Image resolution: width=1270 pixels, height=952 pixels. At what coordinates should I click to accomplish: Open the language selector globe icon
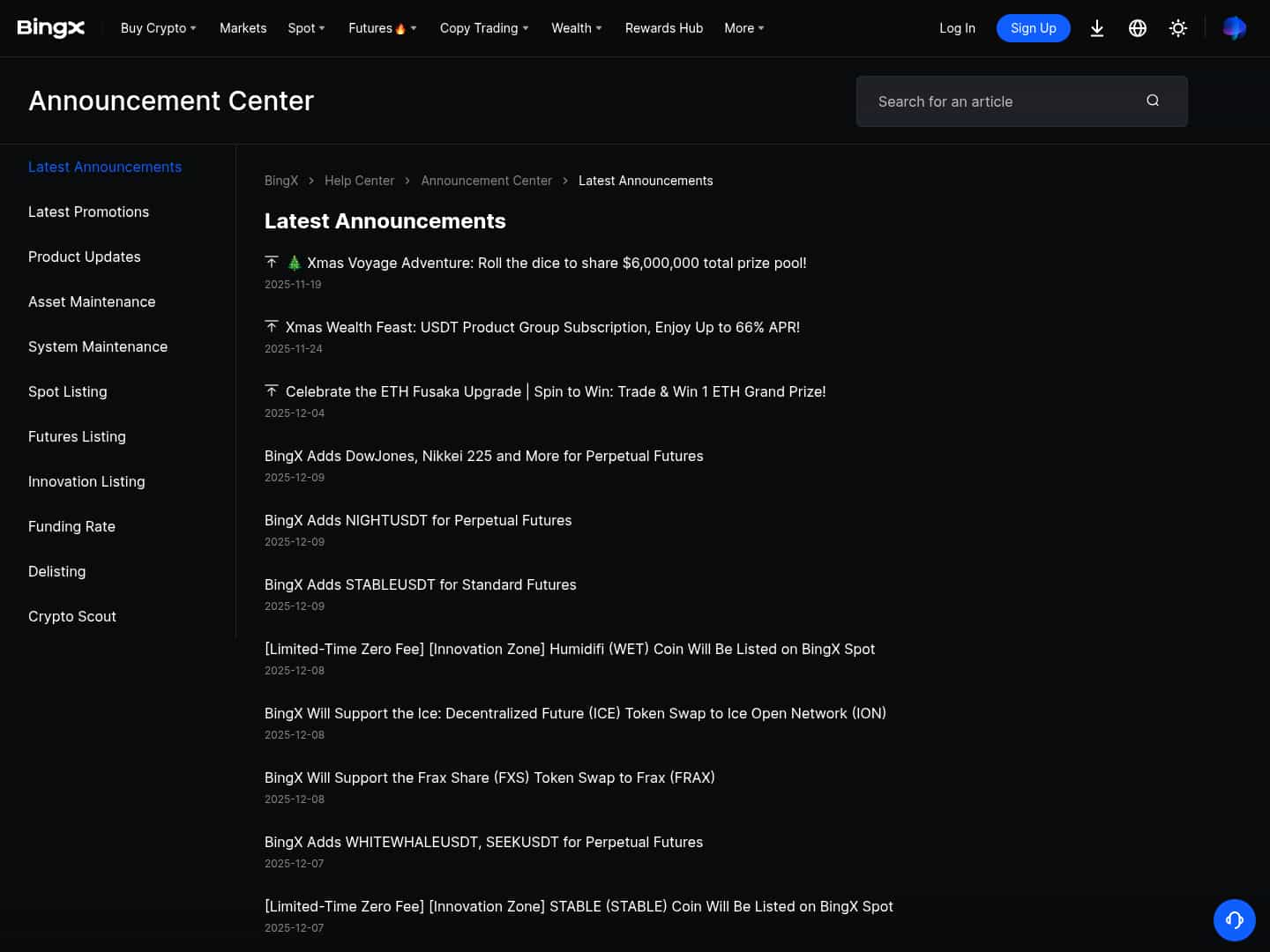[x=1138, y=28]
